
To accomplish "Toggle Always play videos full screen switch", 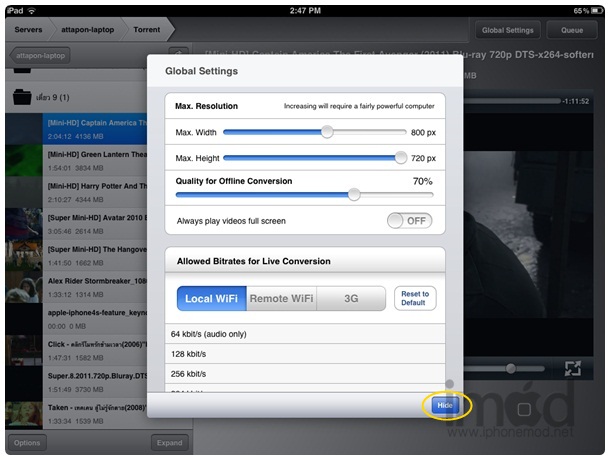I will point(409,220).
